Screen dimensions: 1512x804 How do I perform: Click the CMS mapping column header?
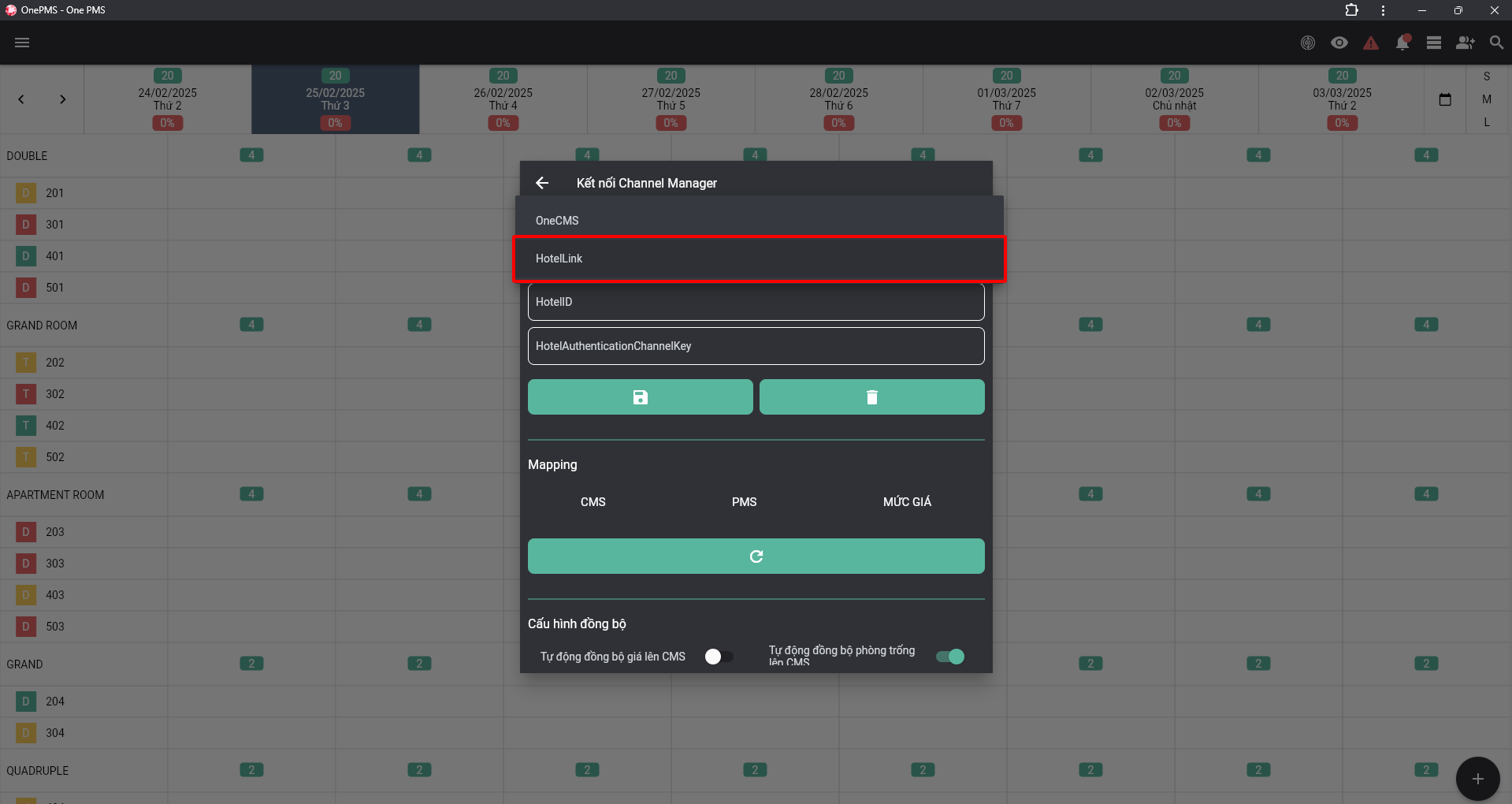[x=593, y=502]
